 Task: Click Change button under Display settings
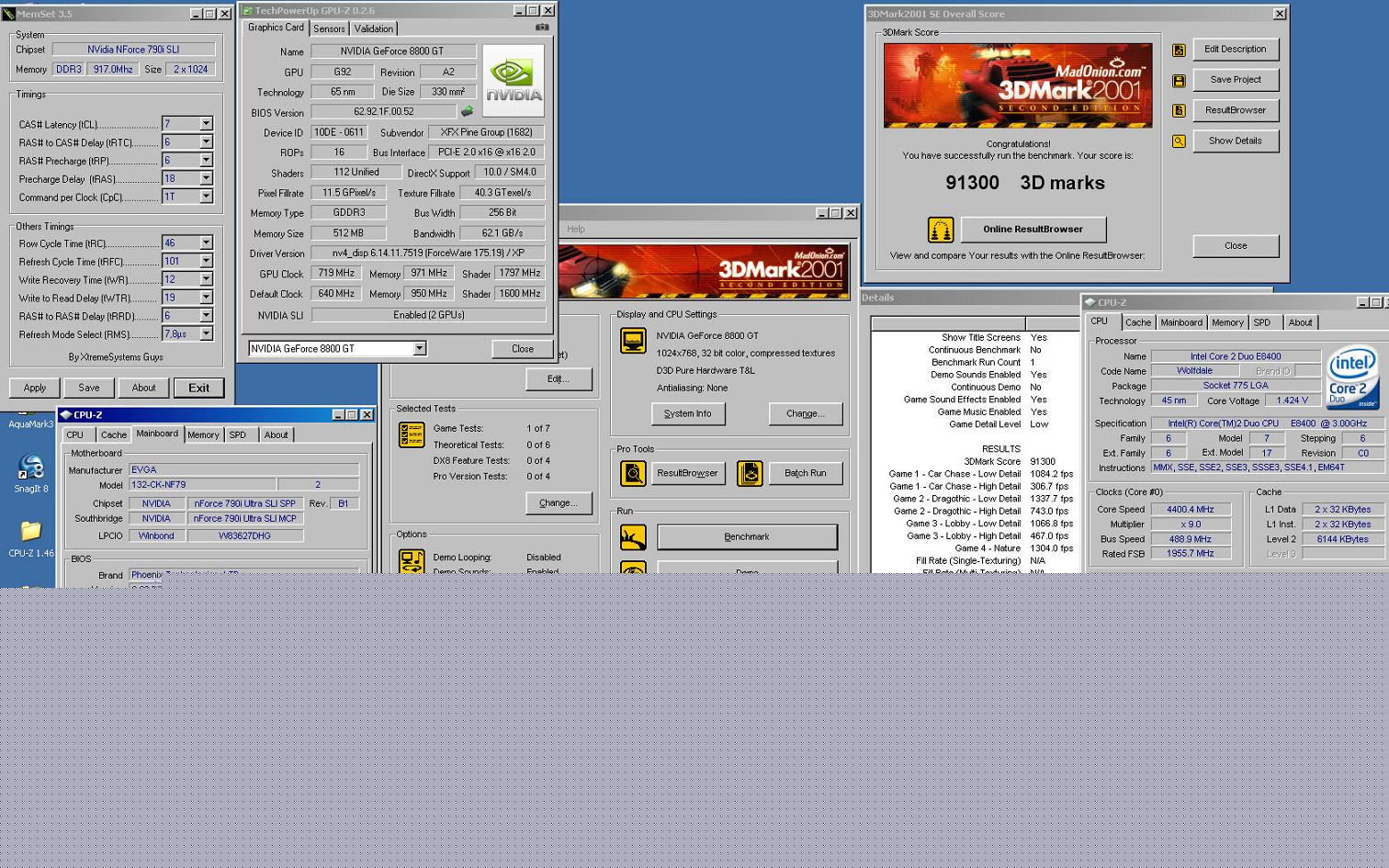[806, 413]
